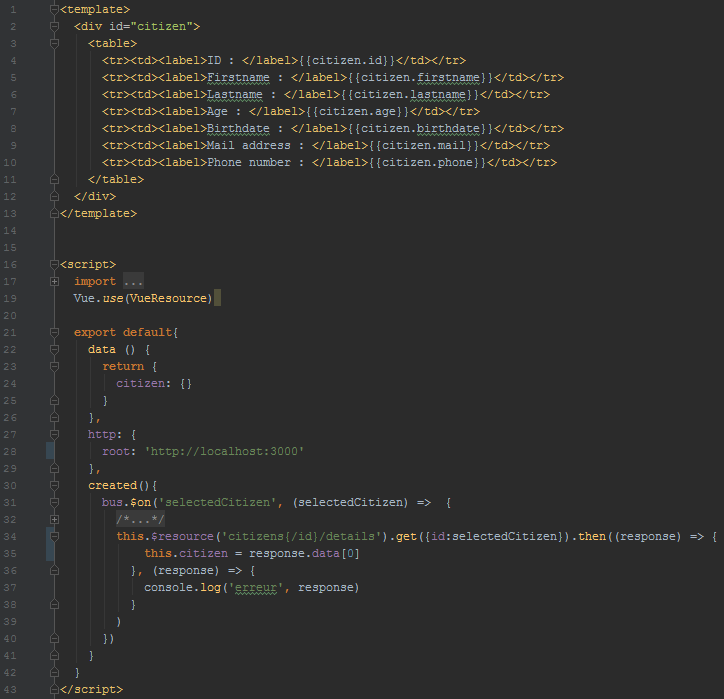Fold the data () function block
724x699 pixels.
click(x=53, y=350)
